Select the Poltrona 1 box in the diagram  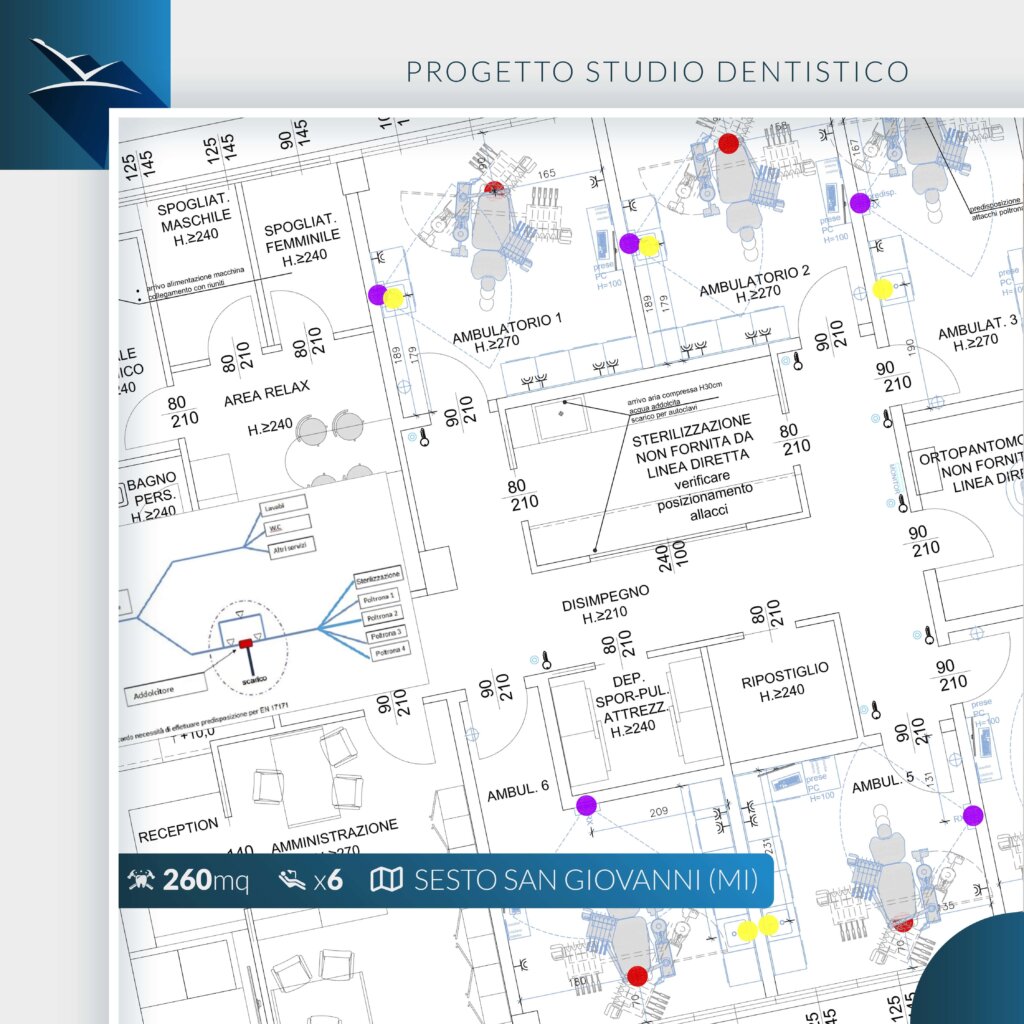click(x=380, y=596)
